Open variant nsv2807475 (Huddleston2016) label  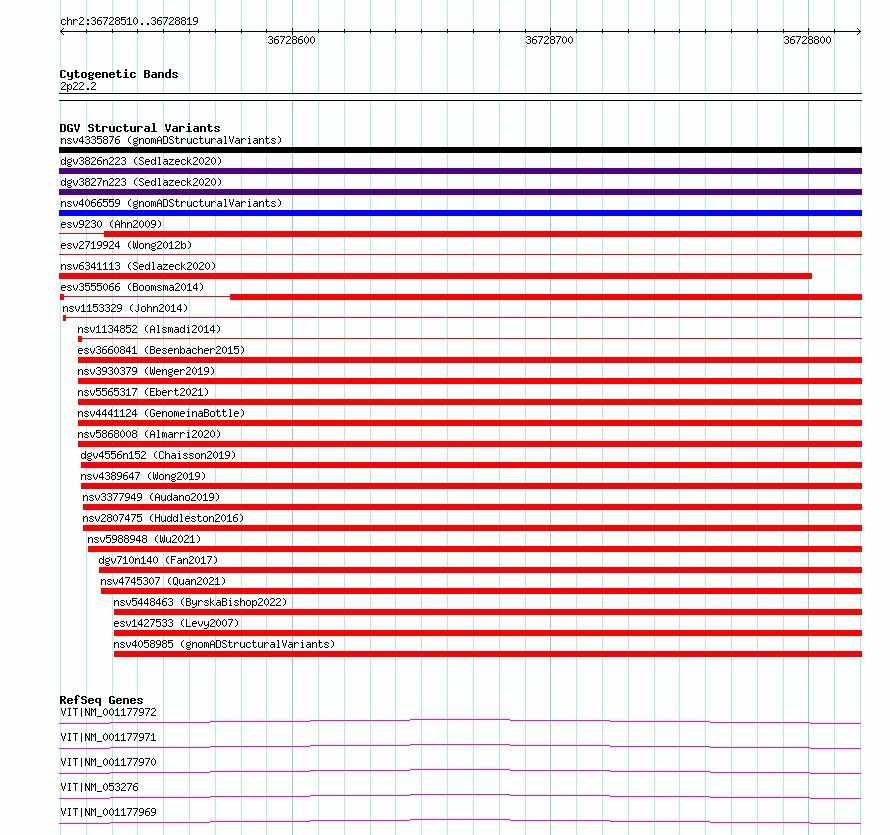click(163, 518)
